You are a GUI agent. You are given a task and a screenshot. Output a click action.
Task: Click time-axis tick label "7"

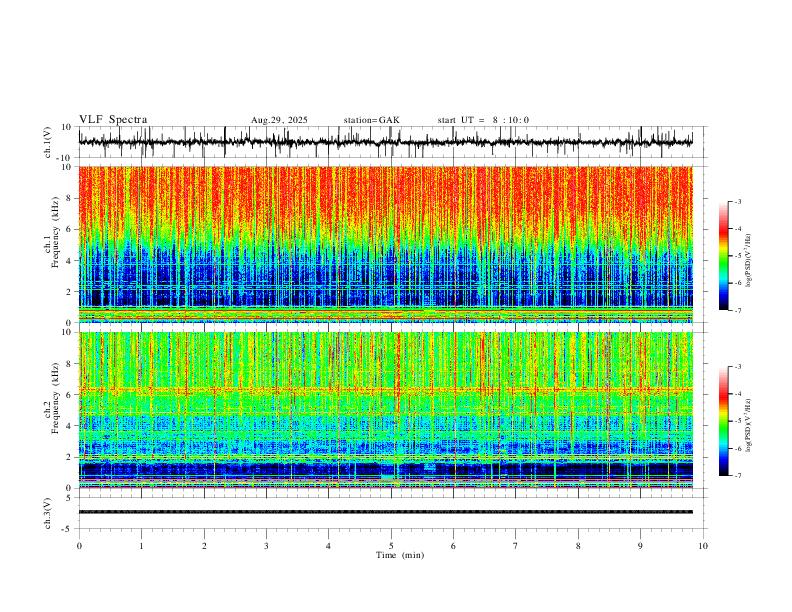[x=516, y=546]
